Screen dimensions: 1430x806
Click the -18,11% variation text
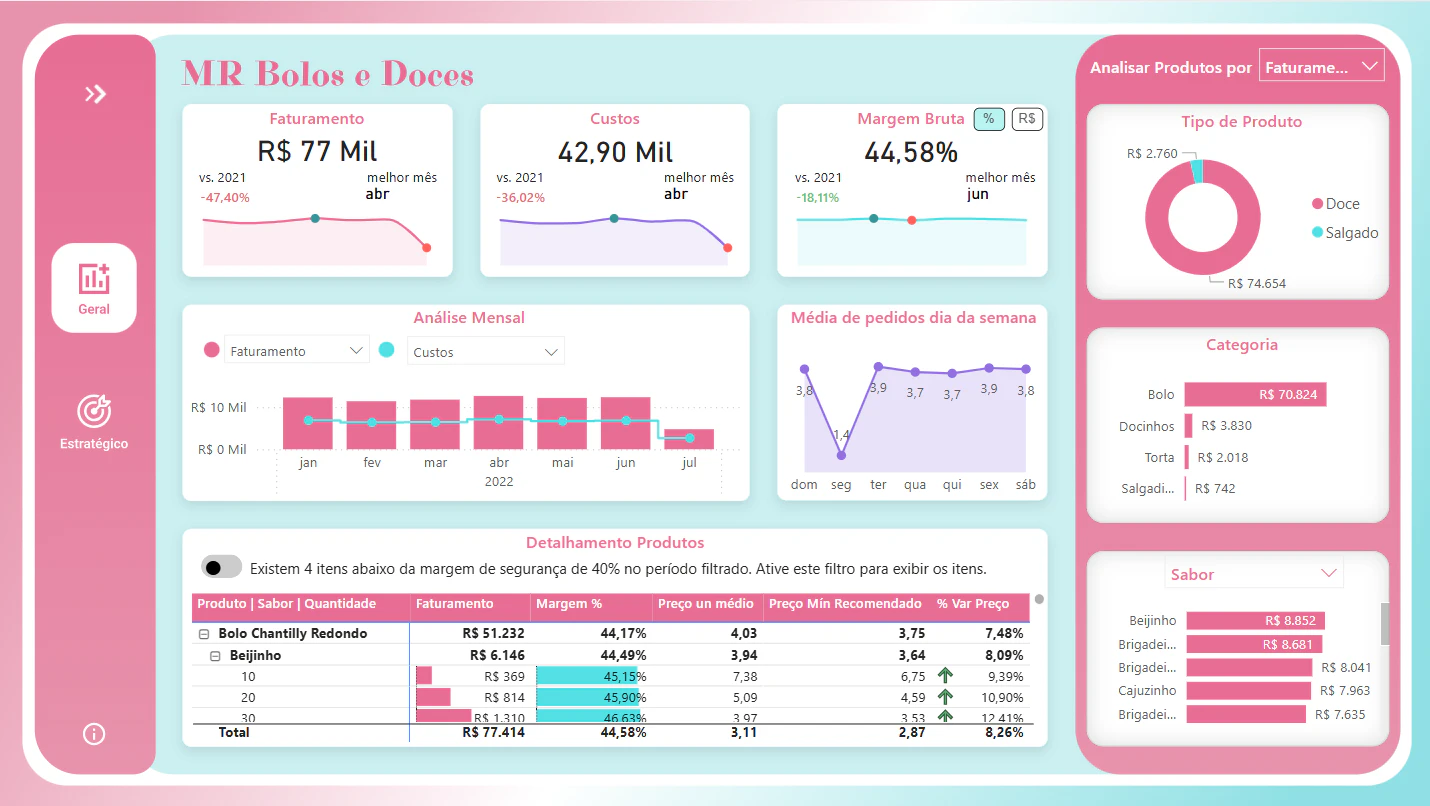coord(818,198)
